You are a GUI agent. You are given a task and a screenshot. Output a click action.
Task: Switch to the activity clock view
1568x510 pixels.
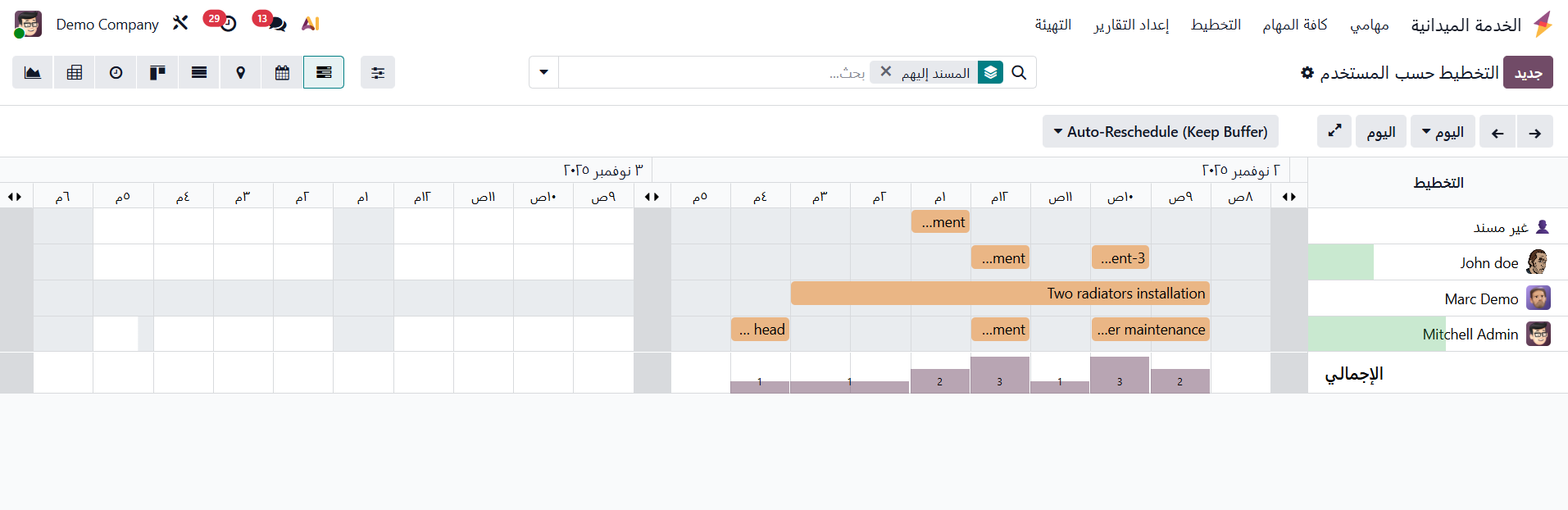(x=116, y=73)
